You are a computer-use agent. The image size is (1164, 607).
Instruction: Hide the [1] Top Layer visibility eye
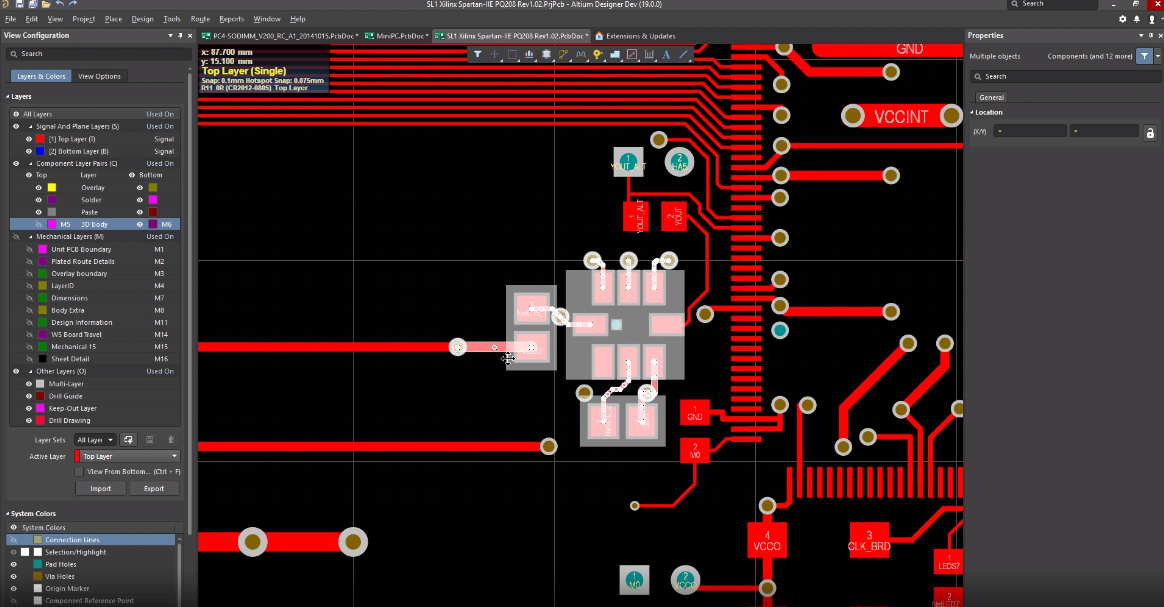tap(29, 139)
